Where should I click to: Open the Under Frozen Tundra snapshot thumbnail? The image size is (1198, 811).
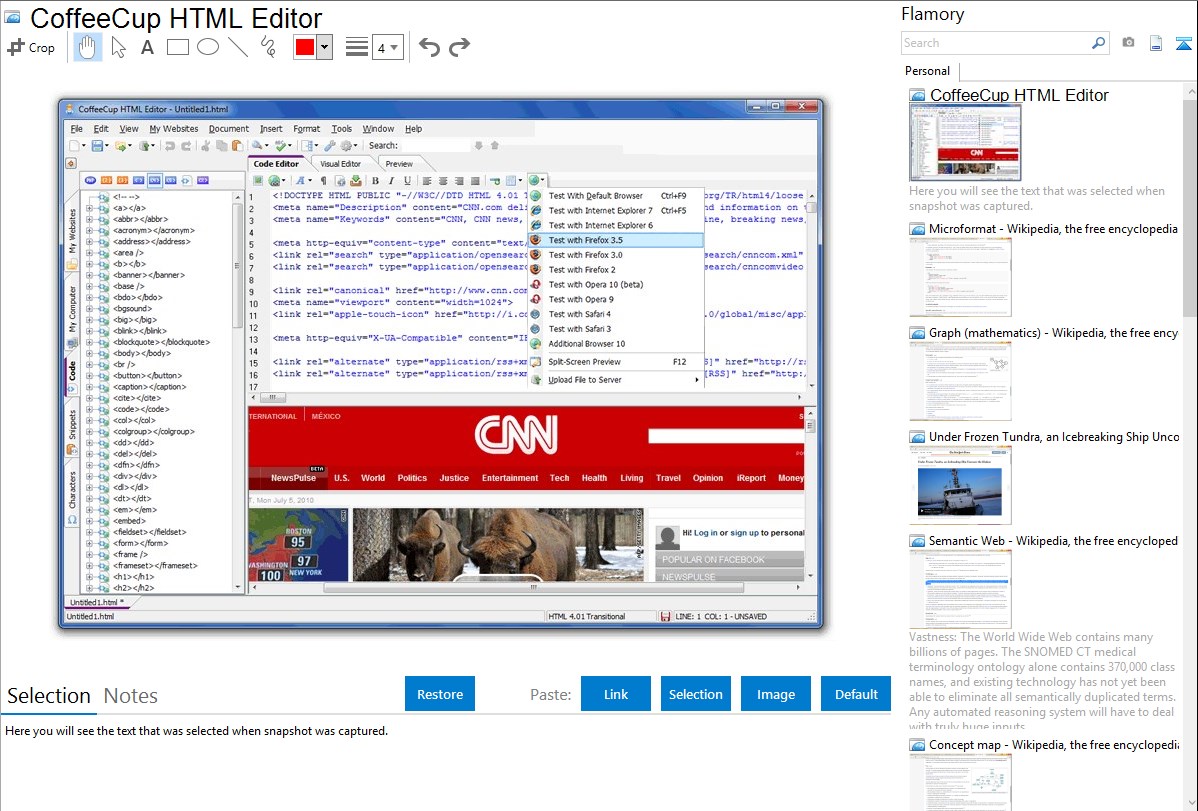[x=960, y=485]
